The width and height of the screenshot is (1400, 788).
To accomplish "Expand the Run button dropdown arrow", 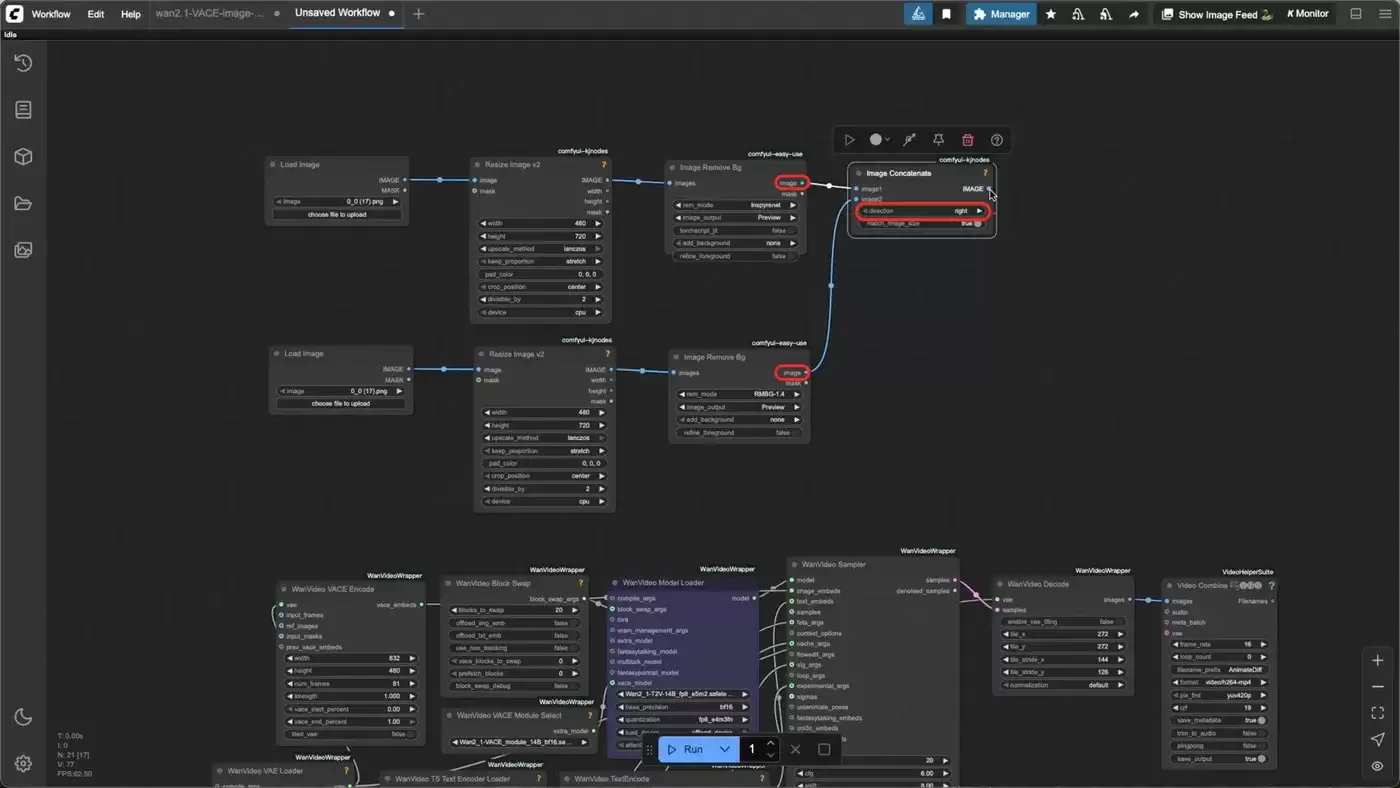I will pyautogui.click(x=725, y=749).
